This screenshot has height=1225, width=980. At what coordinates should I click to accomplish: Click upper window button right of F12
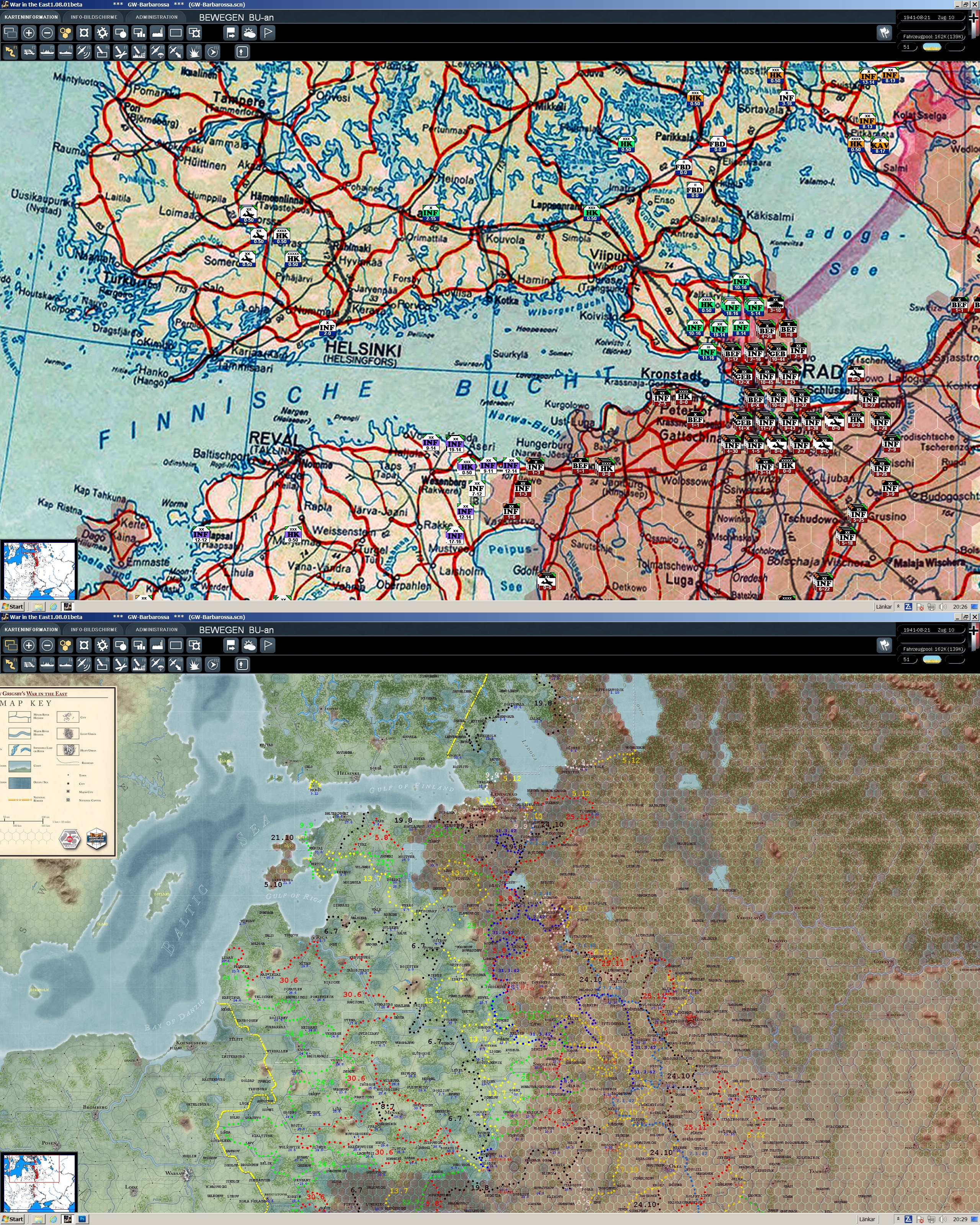pos(242,52)
